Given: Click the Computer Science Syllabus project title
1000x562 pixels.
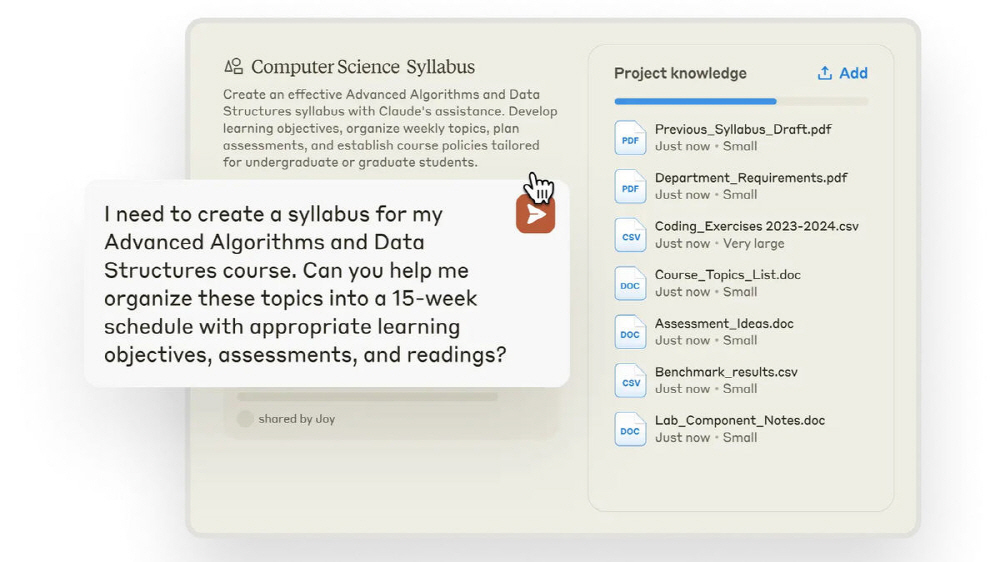Looking at the screenshot, I should [x=363, y=67].
